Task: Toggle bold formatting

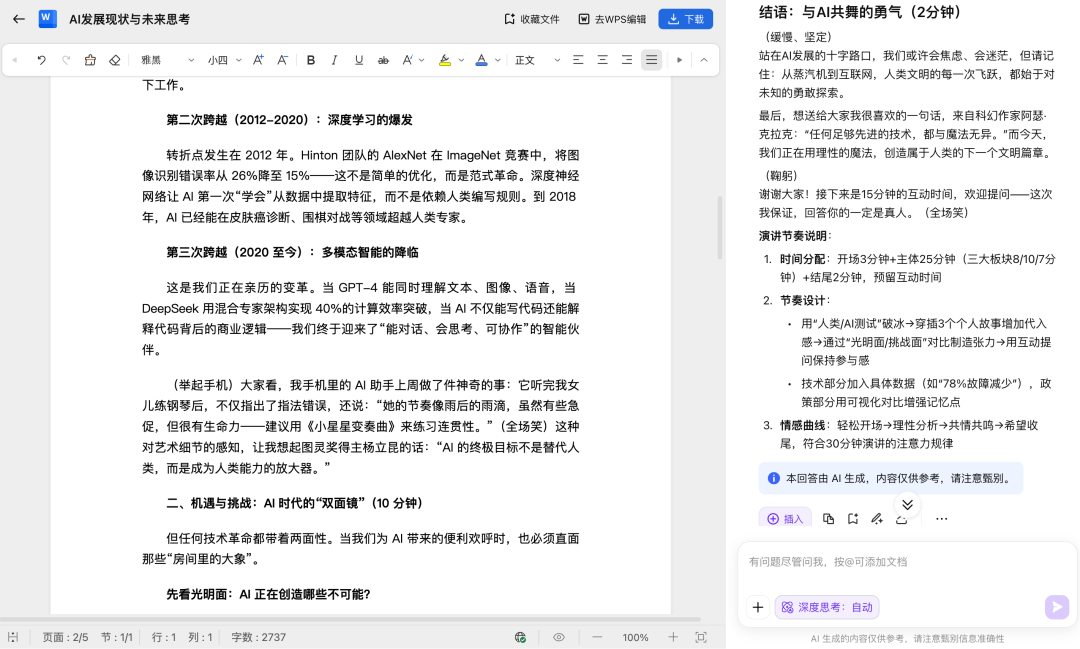Action: tap(311, 60)
